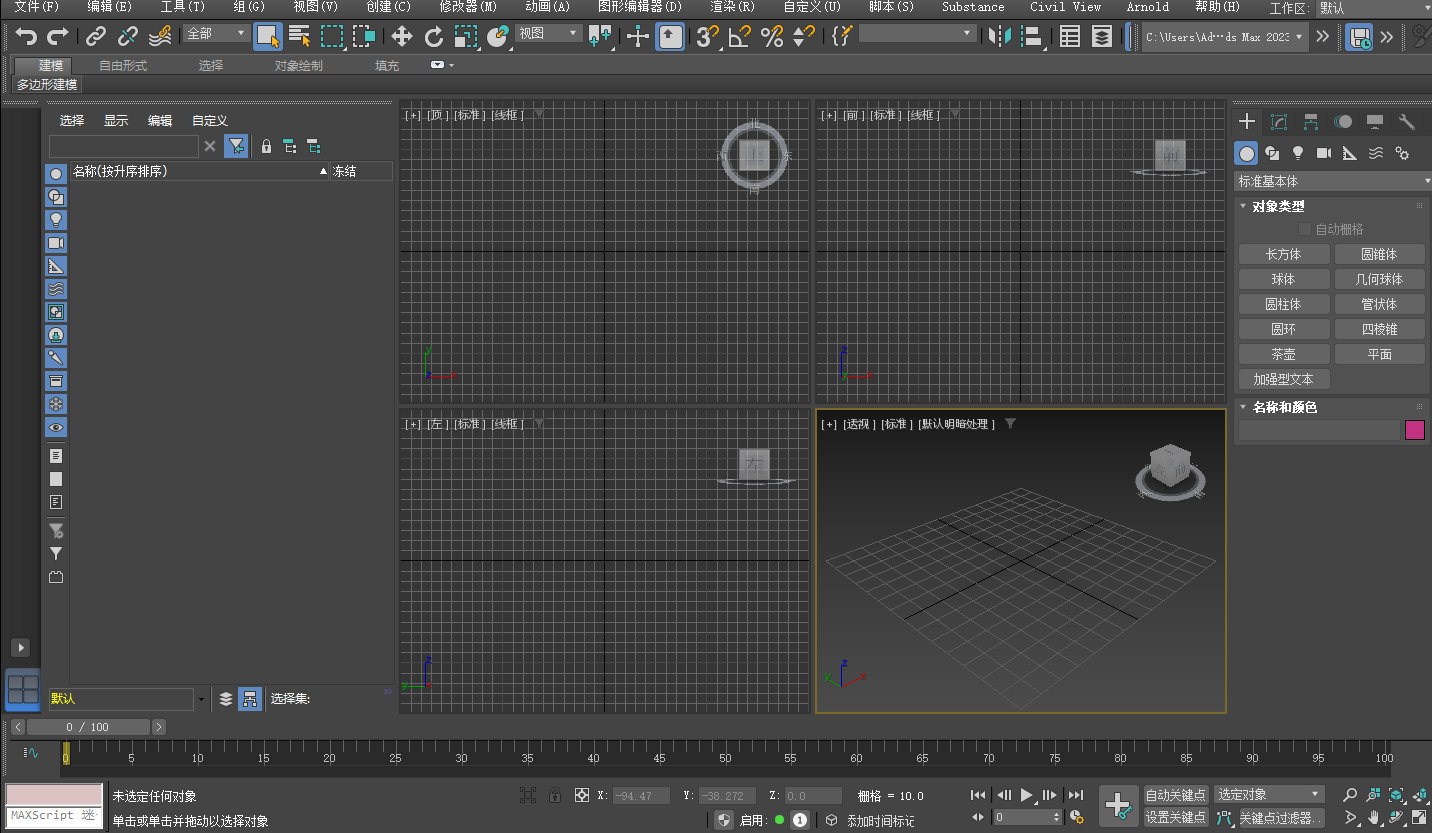The width and height of the screenshot is (1432, 833).
Task: Click the Link objects chain icon
Action: (96, 37)
